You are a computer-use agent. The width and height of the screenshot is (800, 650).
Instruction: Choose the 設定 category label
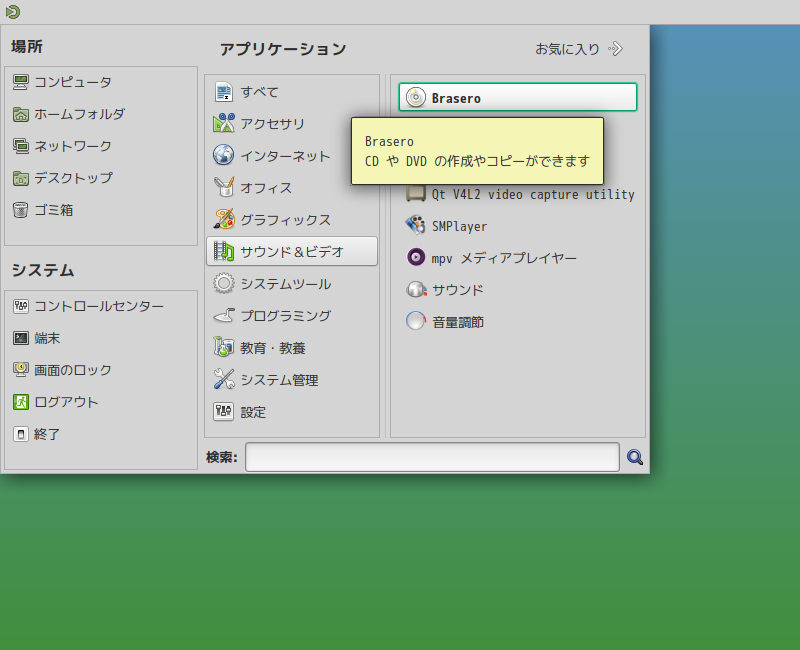[x=253, y=412]
